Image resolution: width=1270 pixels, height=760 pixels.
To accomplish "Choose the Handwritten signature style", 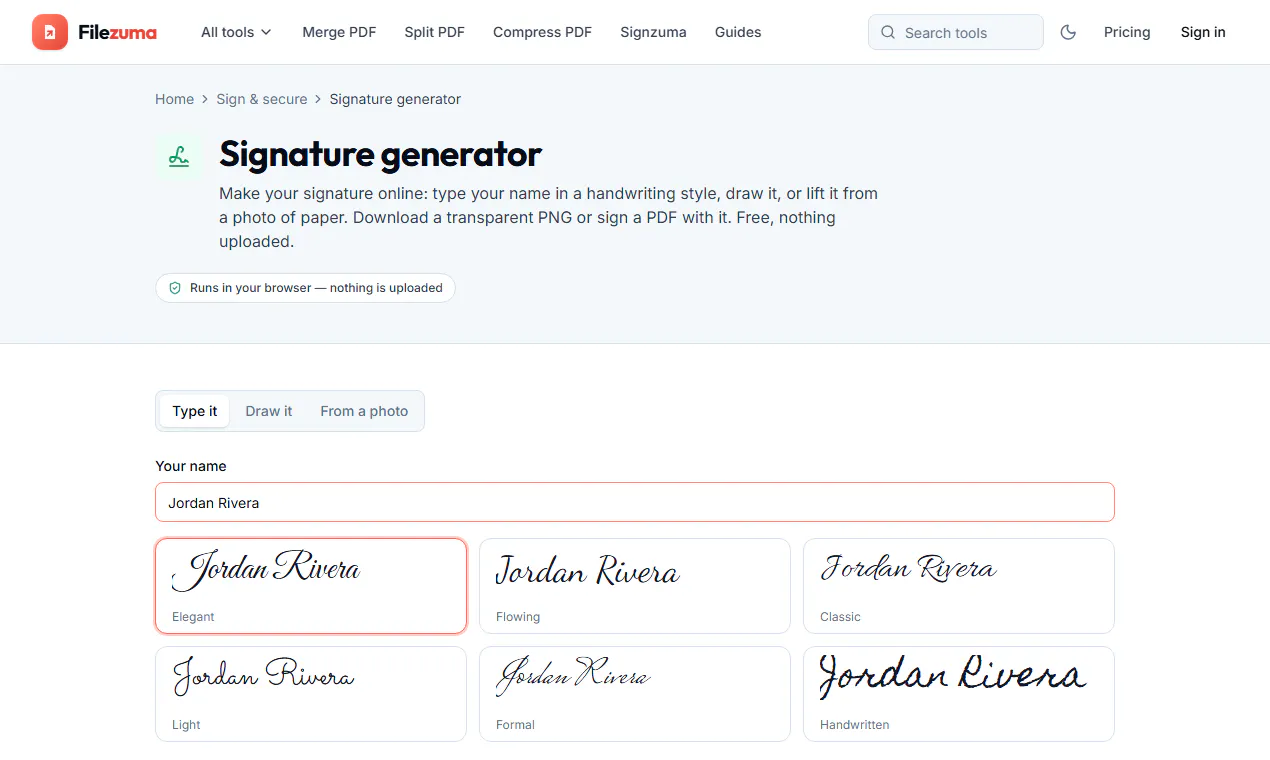I will tap(959, 694).
